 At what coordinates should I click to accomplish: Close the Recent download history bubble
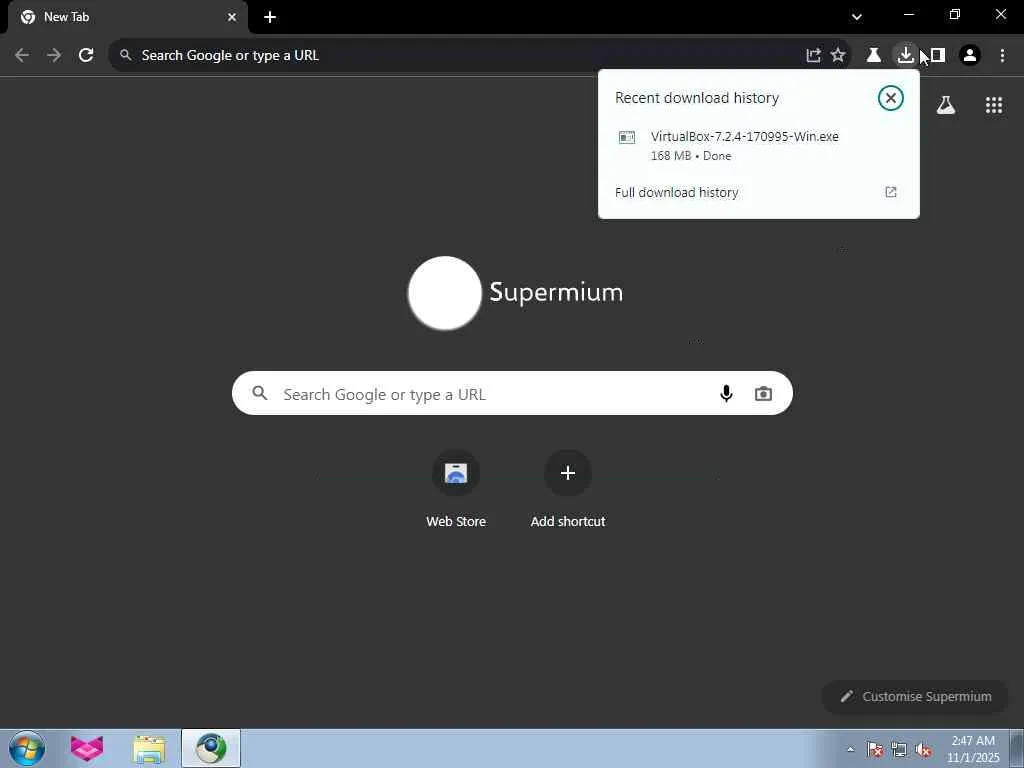coord(890,98)
